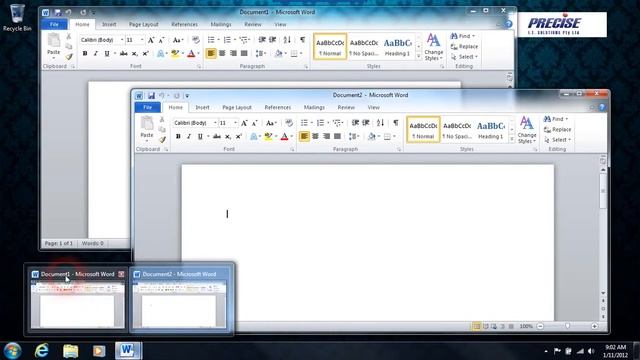Image resolution: width=640 pixels, height=360 pixels.
Task: Click Replace in Document1 window
Action: tap(464, 47)
